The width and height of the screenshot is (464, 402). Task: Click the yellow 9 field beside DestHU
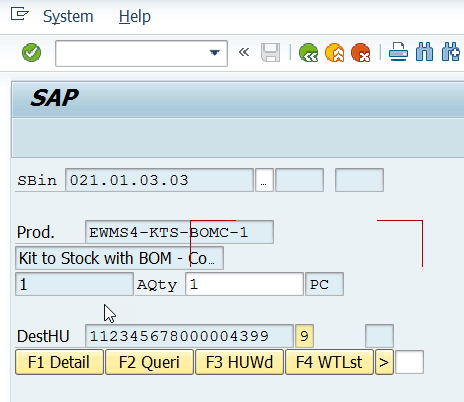[304, 336]
